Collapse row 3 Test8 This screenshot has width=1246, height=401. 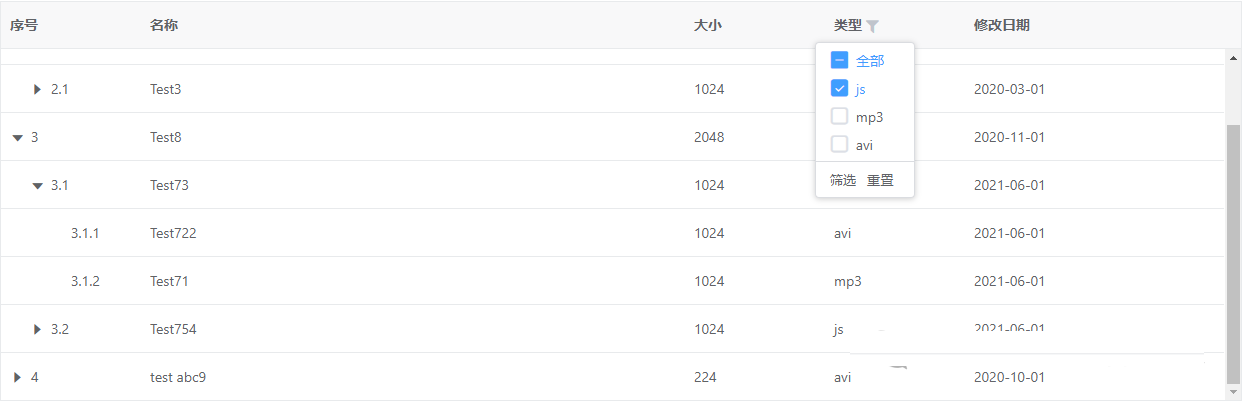click(x=18, y=137)
